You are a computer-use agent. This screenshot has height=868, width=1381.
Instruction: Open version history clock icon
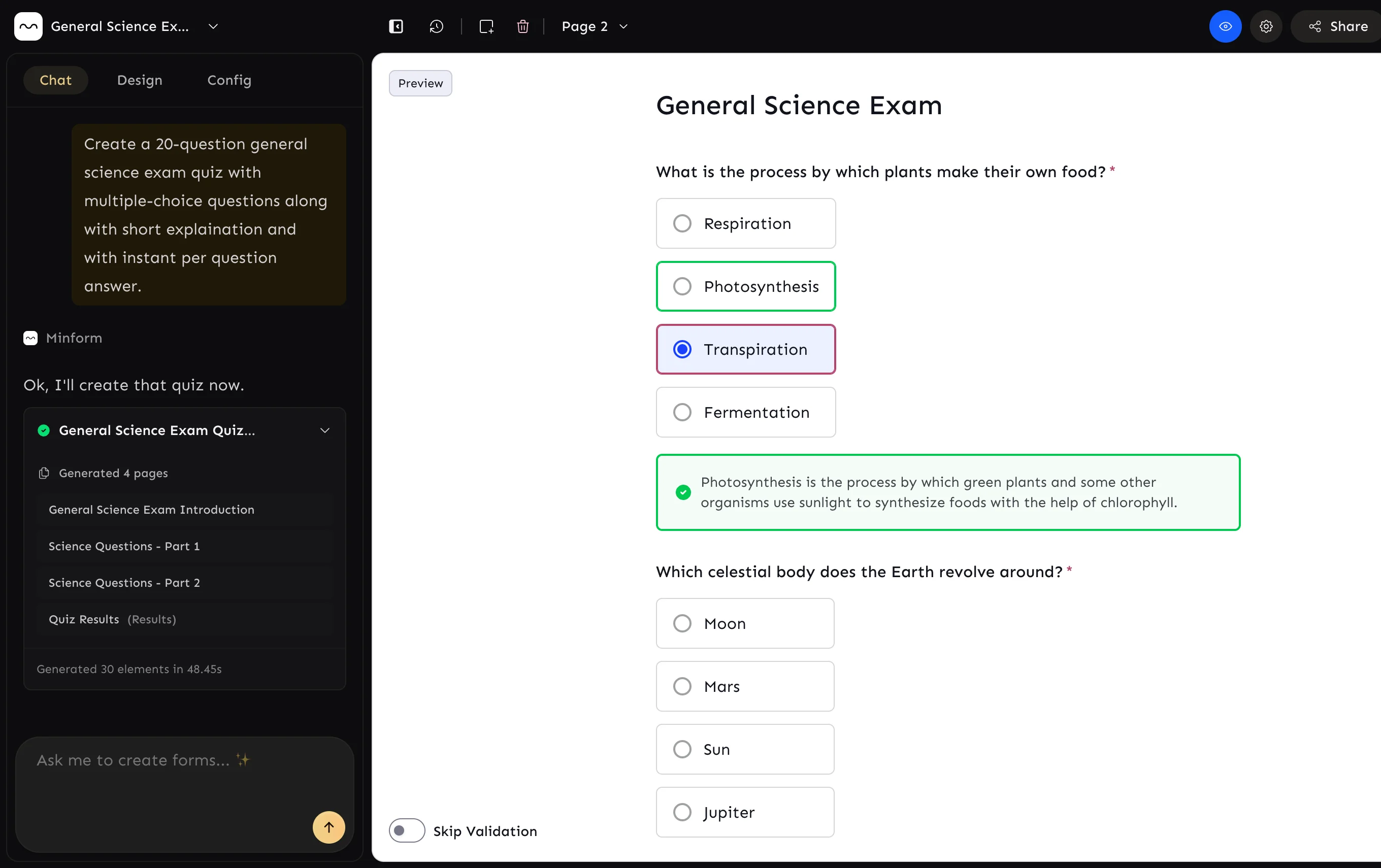coord(437,26)
